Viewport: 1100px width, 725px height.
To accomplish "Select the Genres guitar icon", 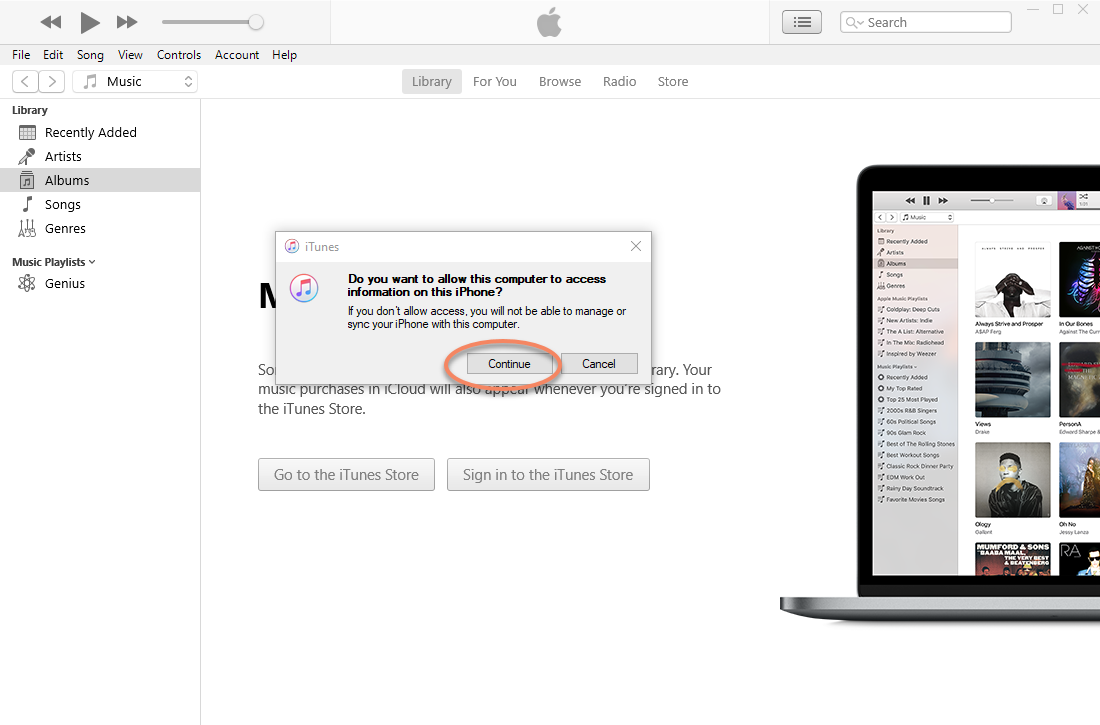I will coord(27,228).
